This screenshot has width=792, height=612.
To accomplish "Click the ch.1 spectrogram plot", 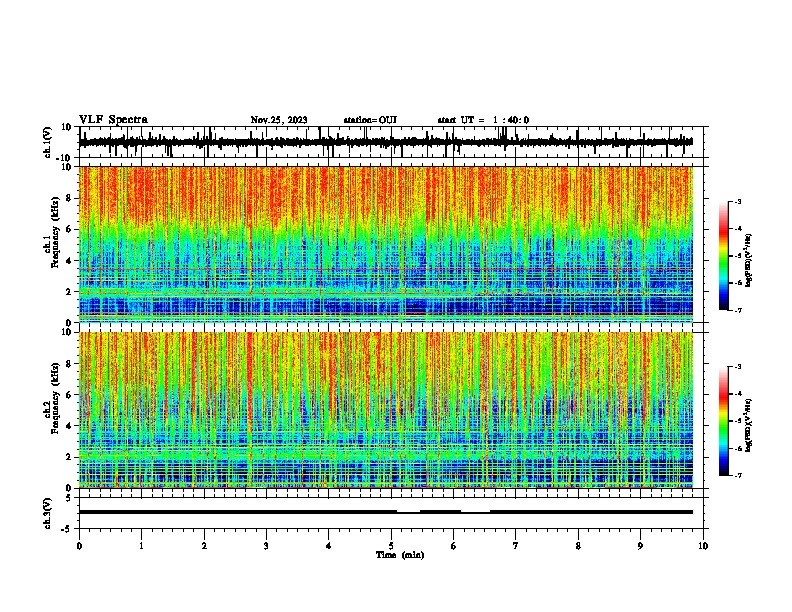I will click(386, 244).
